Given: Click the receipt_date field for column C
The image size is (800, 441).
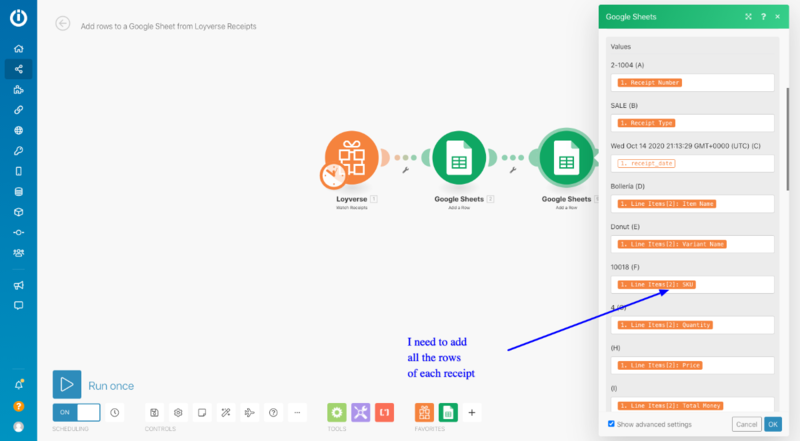Looking at the screenshot, I should click(692, 163).
